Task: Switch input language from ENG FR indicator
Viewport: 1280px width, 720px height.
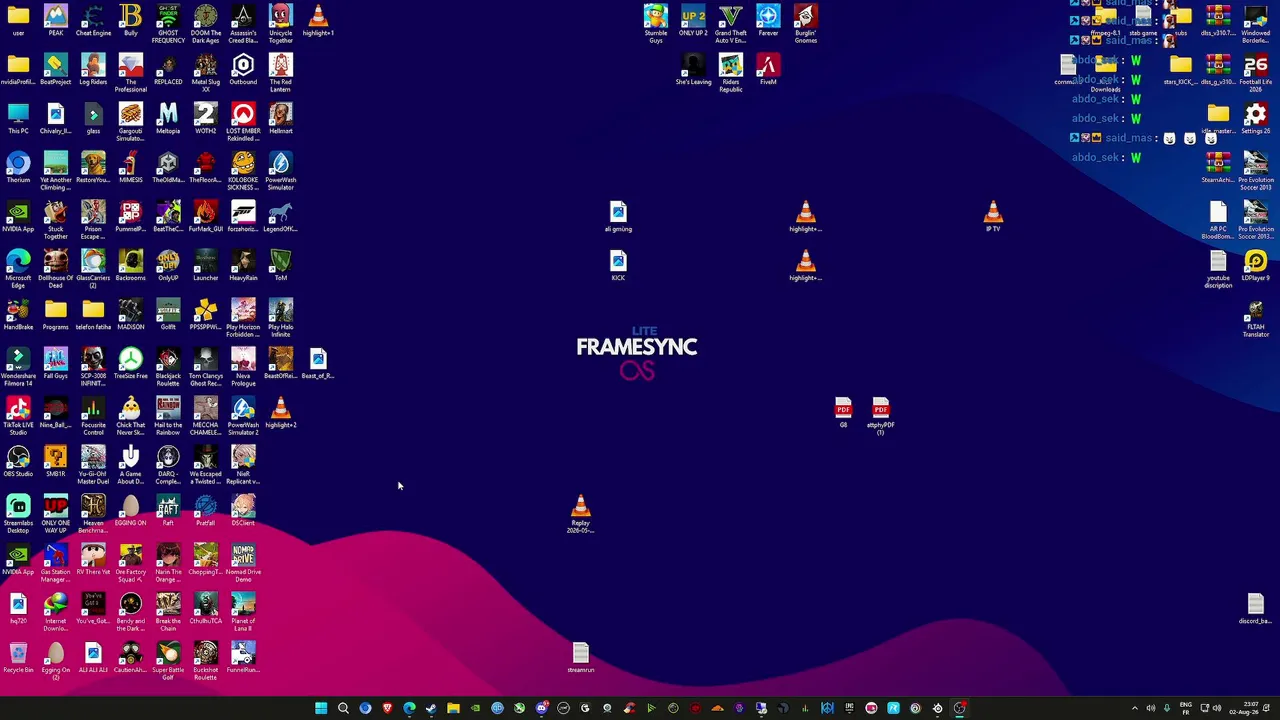Action: click(x=1186, y=708)
